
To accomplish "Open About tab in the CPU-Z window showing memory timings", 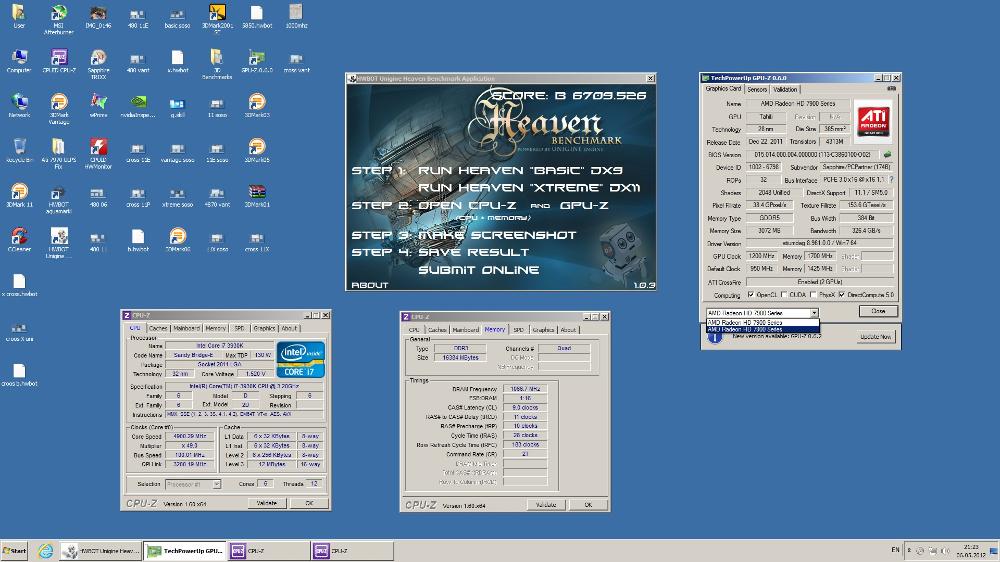I will tap(568, 330).
